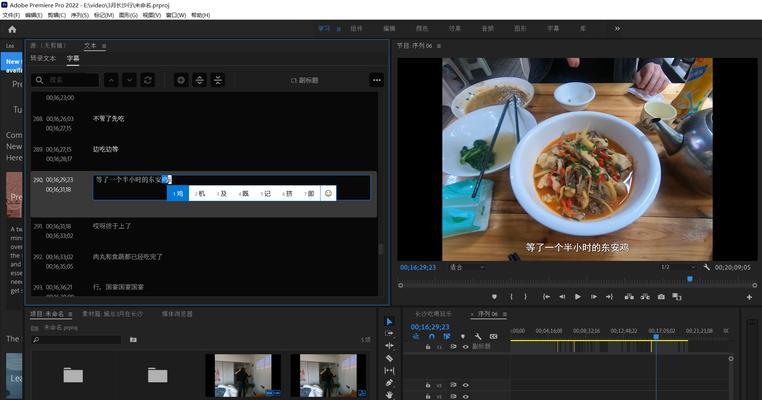Switch to the 转录文本 tab
Viewport: 762px width, 400px height.
click(43, 58)
